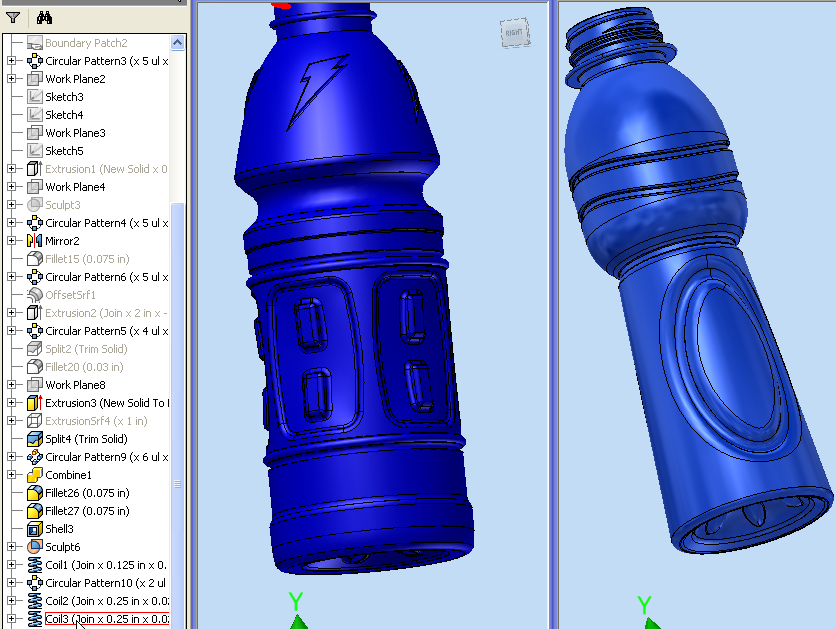Screen dimensions: 836x629
Task: Click the filter funnel icon in browser
Action: tap(13, 18)
